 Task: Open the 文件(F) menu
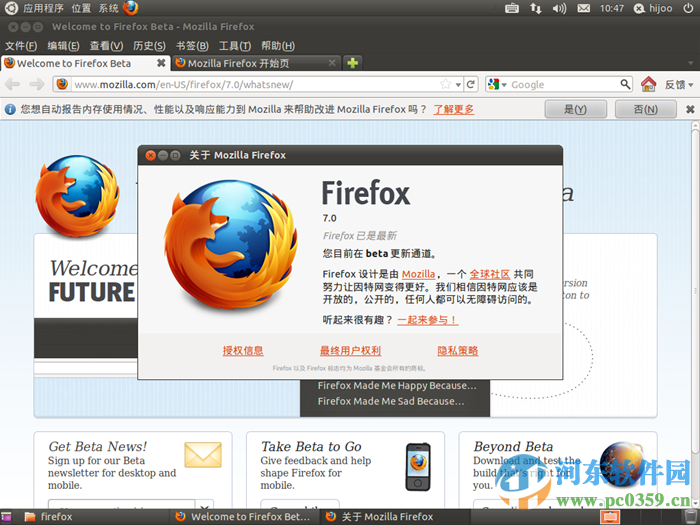click(21, 46)
